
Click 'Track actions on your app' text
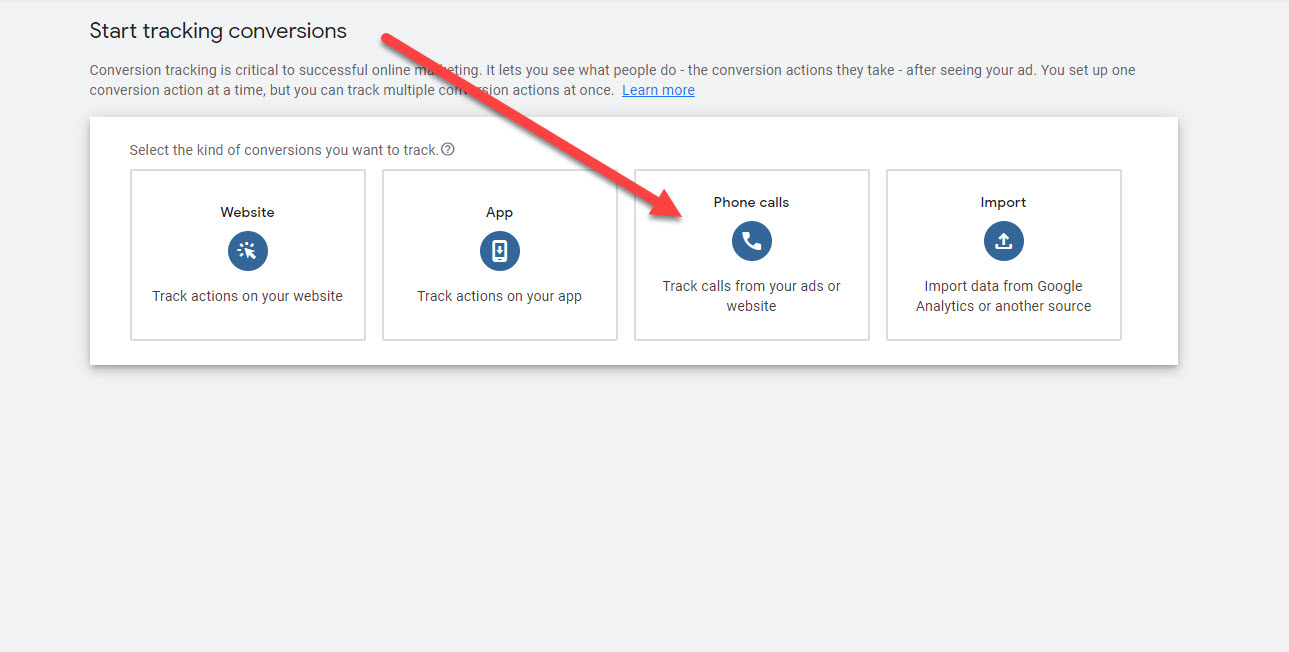(499, 296)
